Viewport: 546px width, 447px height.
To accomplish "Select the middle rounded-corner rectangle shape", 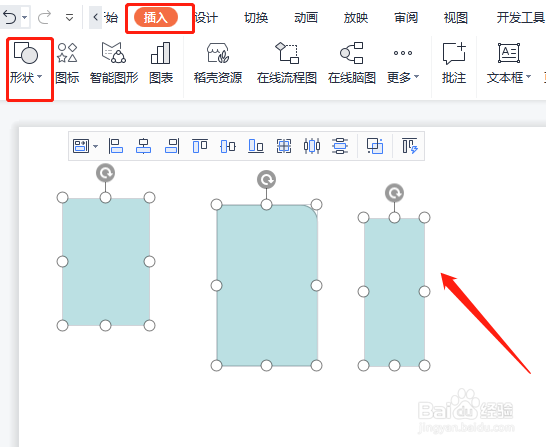I will (267, 285).
